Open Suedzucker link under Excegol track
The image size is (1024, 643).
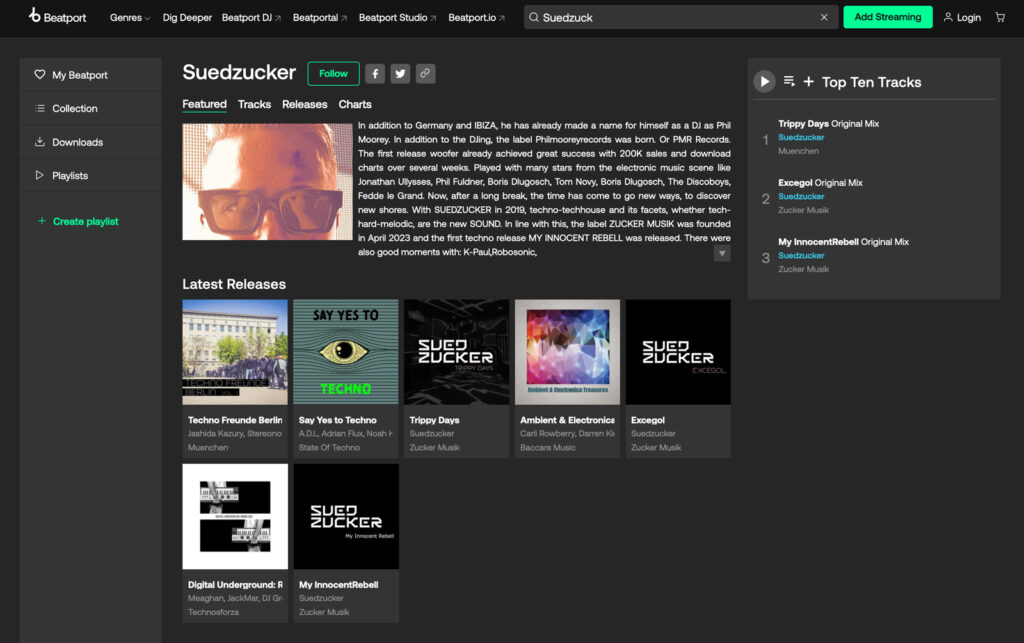(801, 196)
